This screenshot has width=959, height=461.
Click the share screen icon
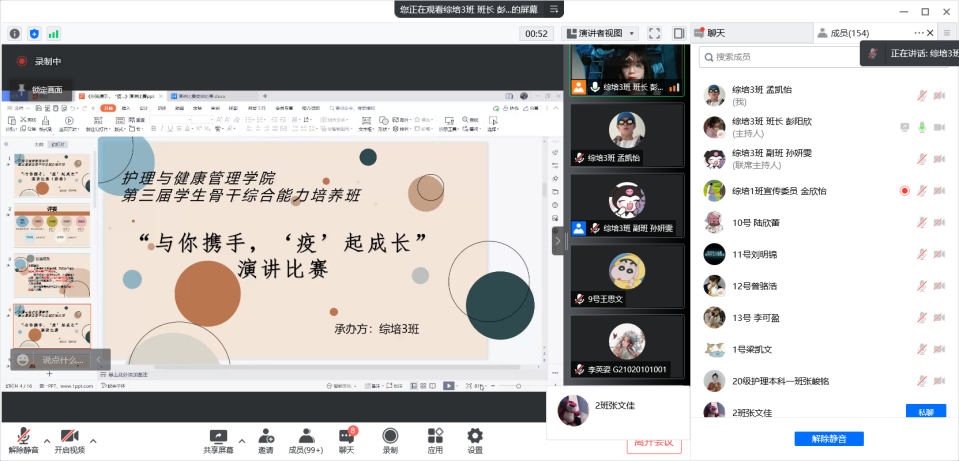click(x=218, y=436)
